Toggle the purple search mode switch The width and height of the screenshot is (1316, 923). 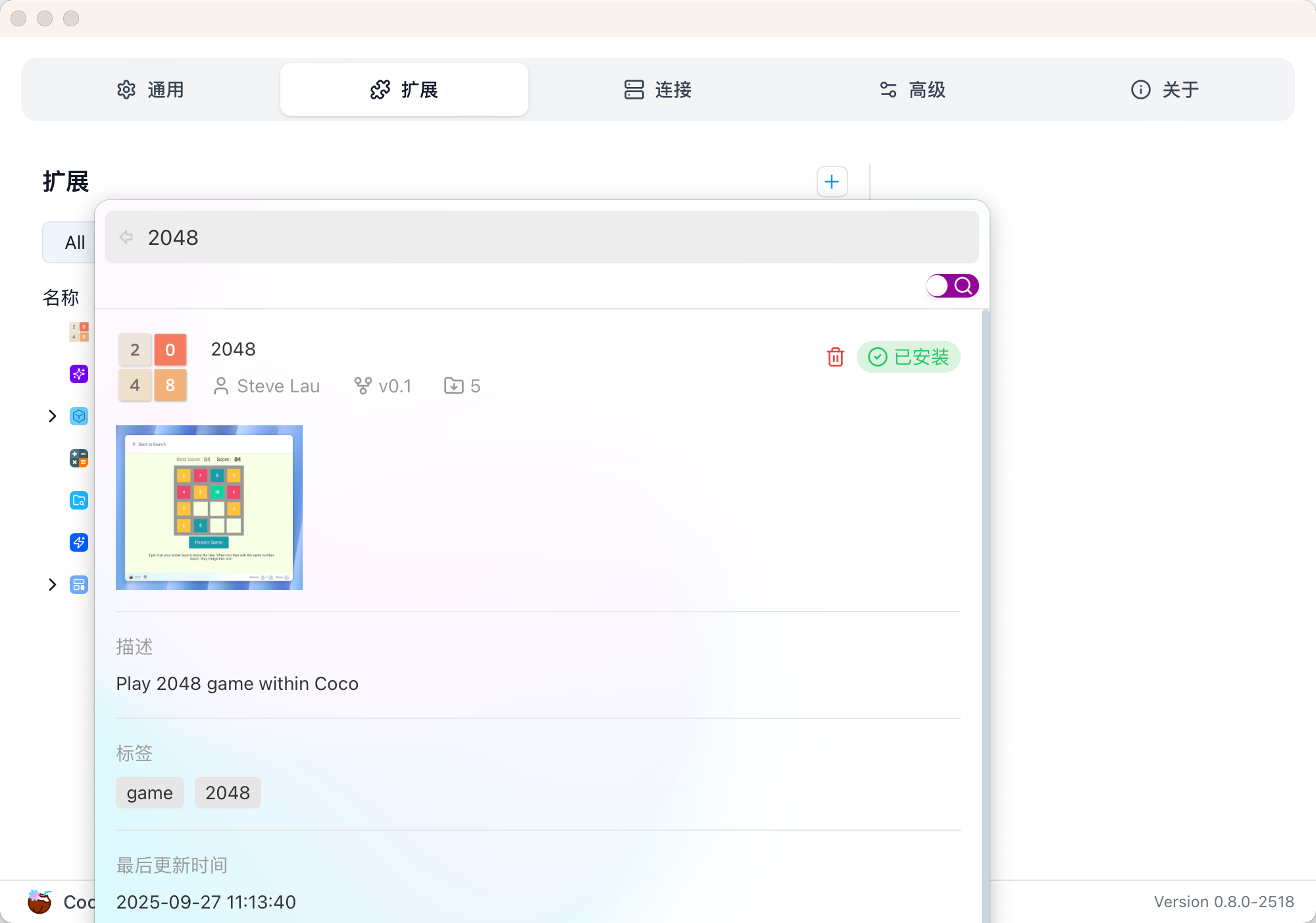tap(952, 286)
